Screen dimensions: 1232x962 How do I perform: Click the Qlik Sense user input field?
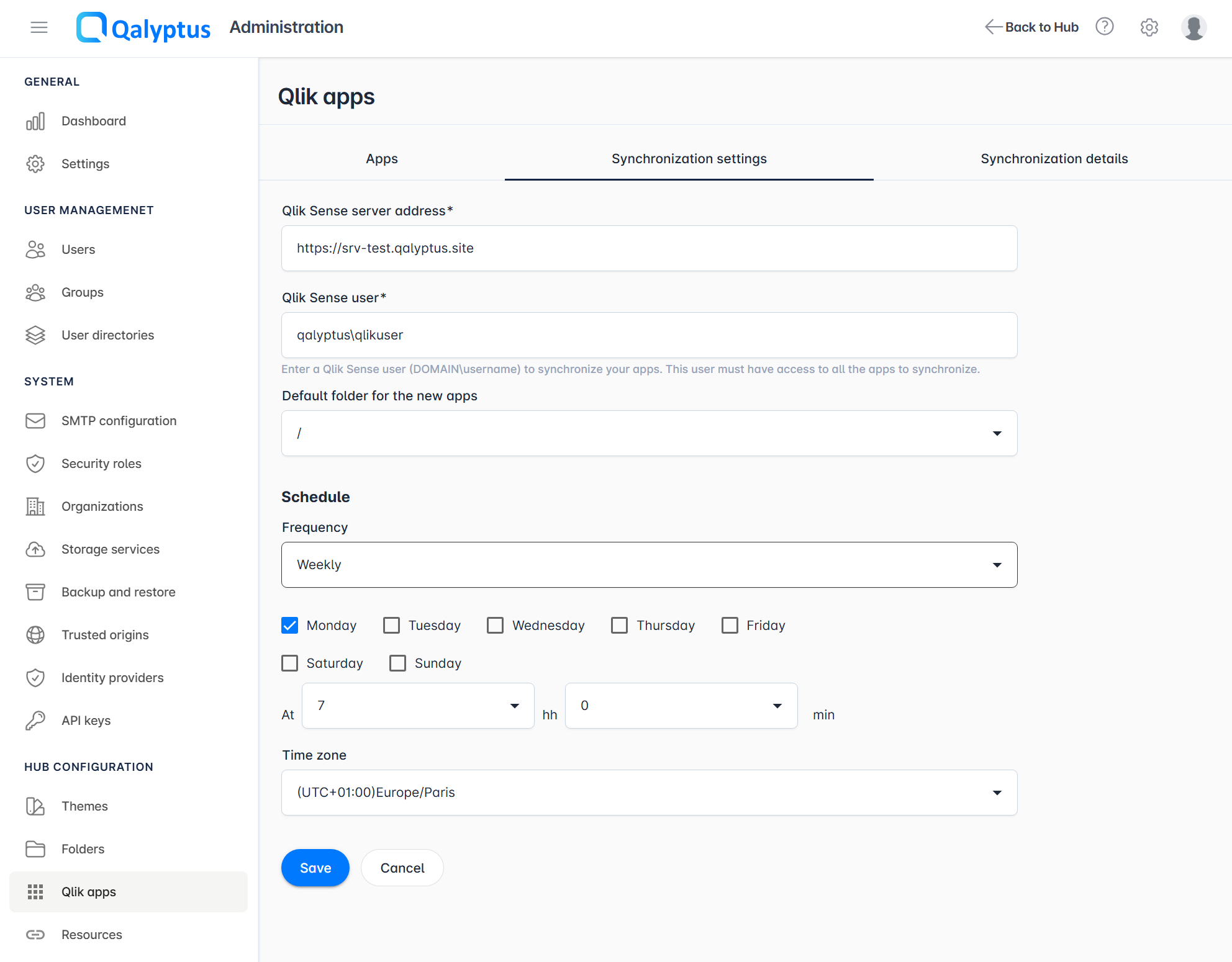[648, 335]
